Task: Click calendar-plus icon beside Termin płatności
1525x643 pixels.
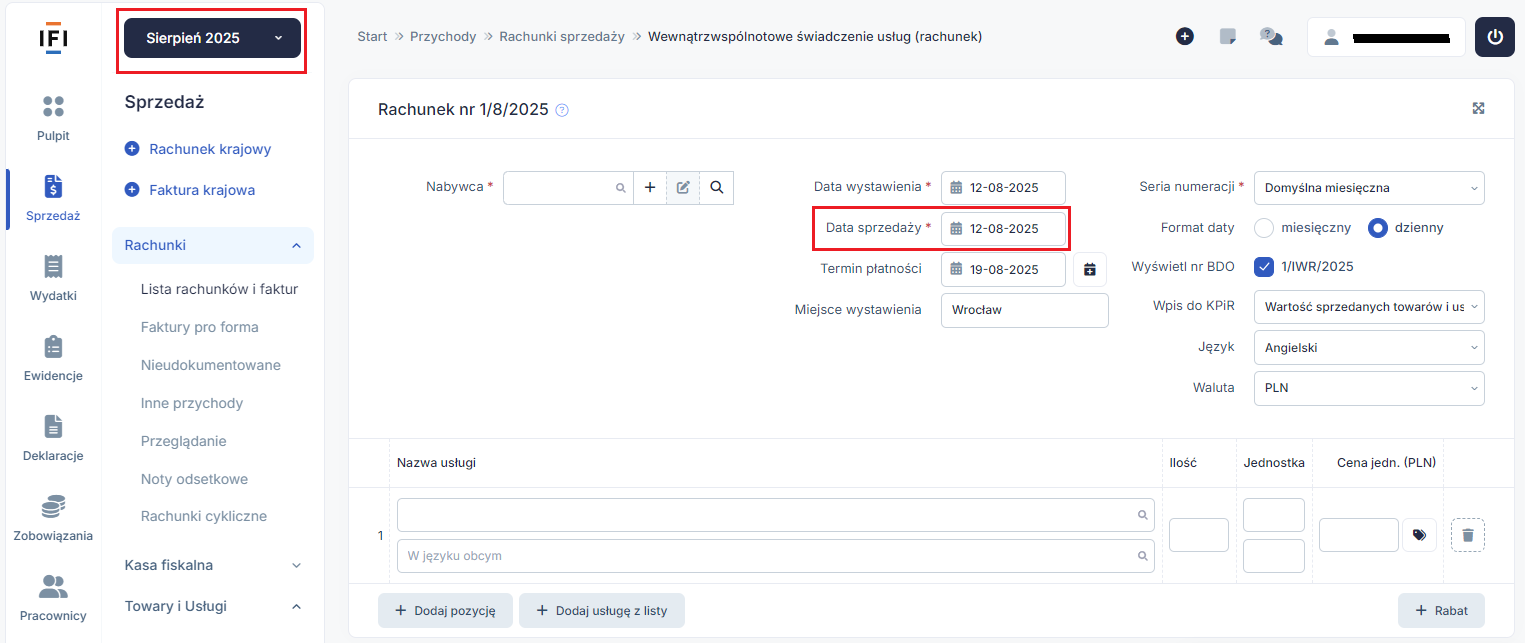Action: tap(1090, 269)
